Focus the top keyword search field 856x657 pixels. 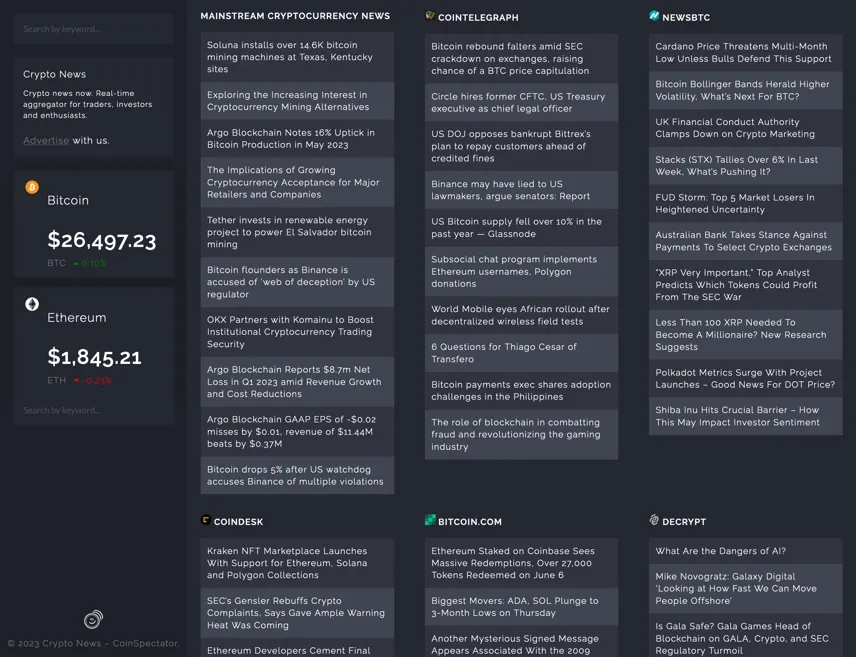pos(94,29)
